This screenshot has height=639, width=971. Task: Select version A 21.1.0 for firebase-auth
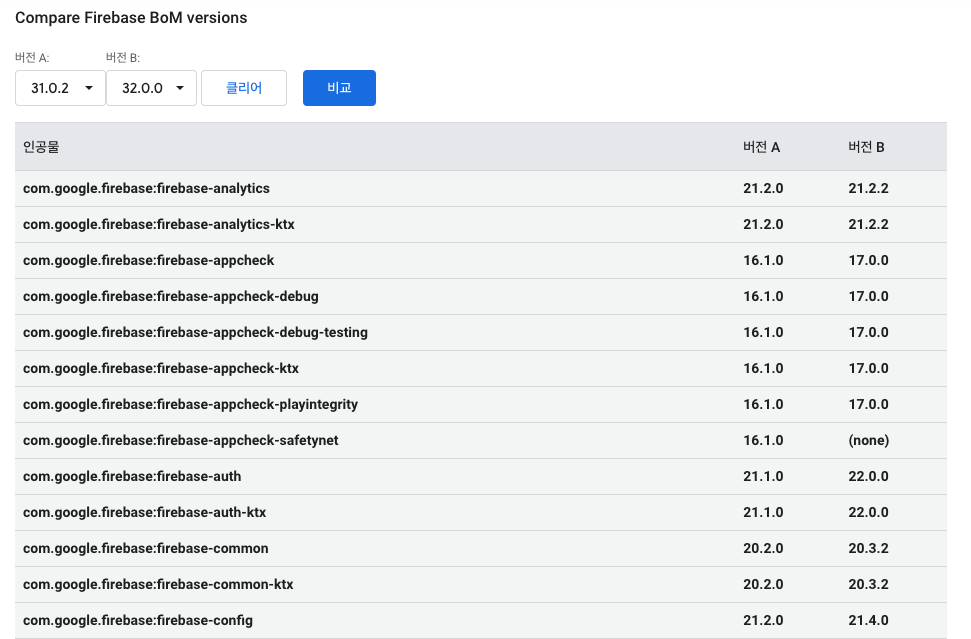[763, 476]
